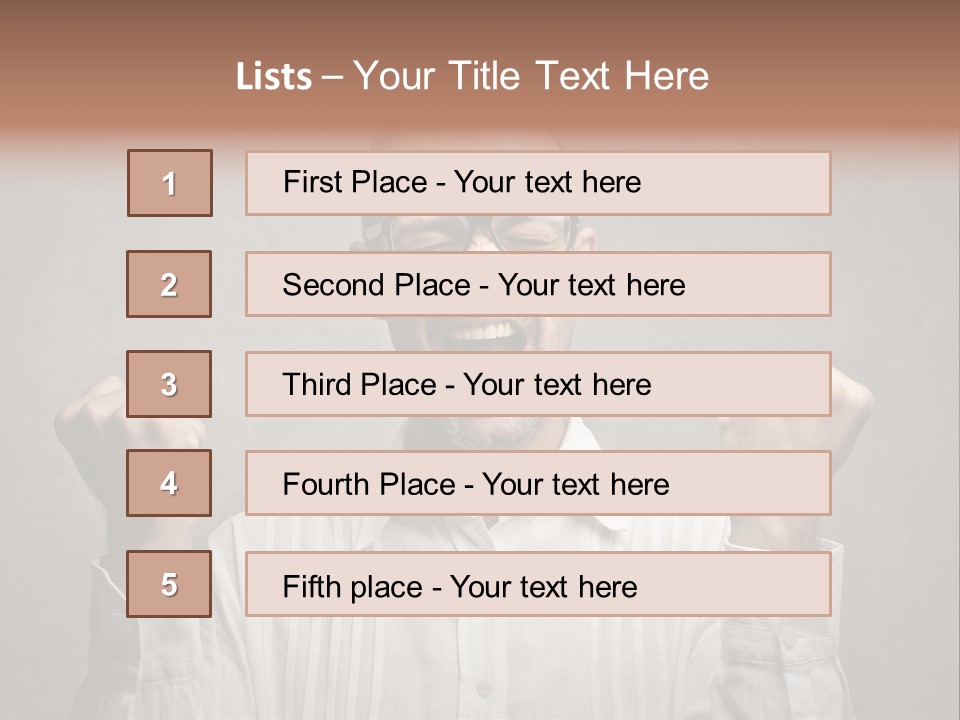The image size is (960, 720).
Task: Click the number 3 square
Action: pyautogui.click(x=169, y=384)
